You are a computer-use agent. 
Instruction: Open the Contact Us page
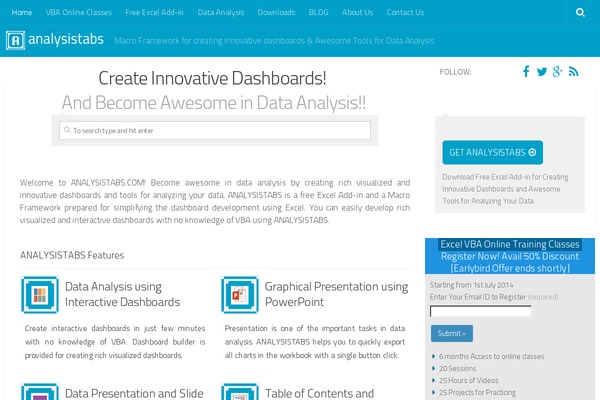(405, 13)
